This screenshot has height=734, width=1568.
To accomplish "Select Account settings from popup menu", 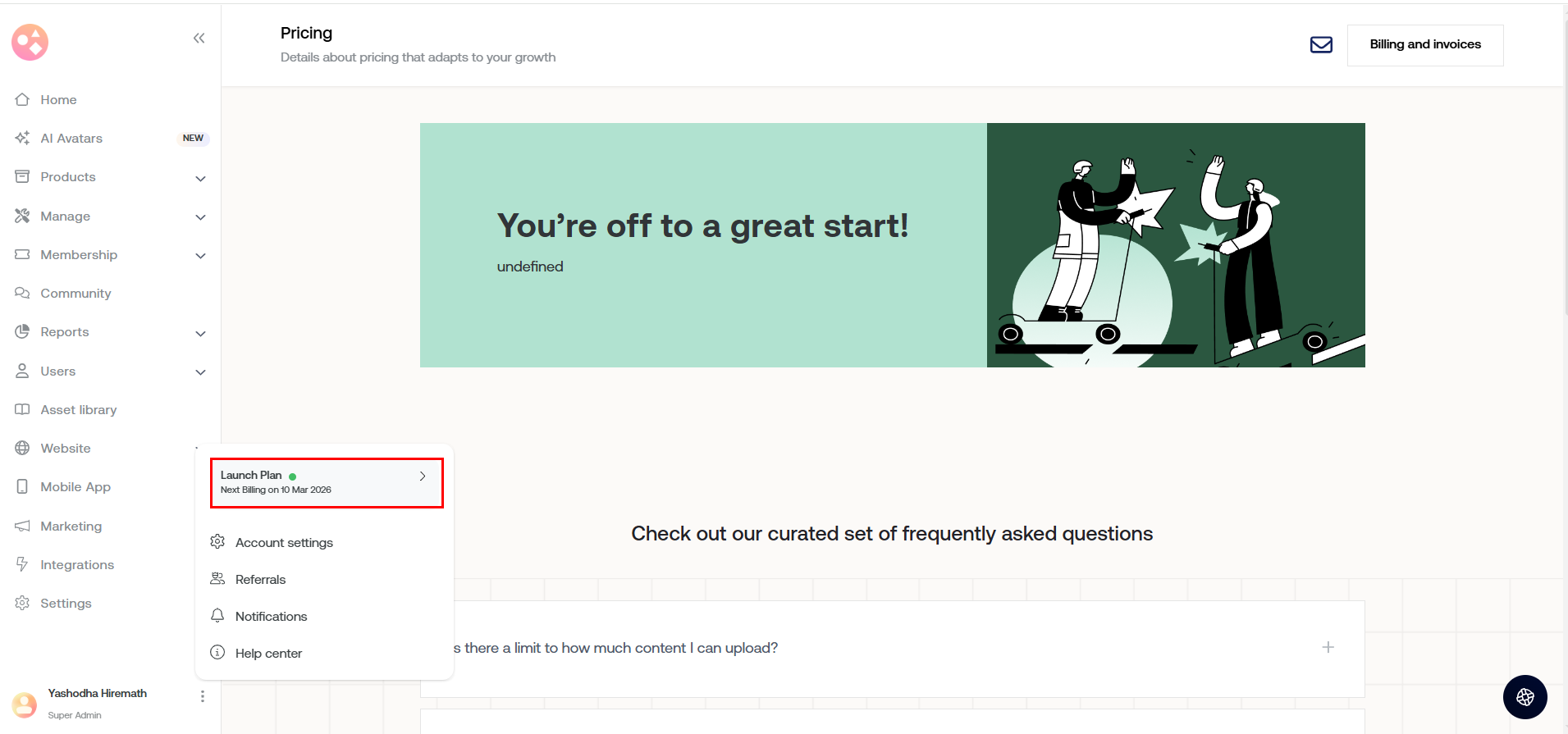I will point(284,542).
